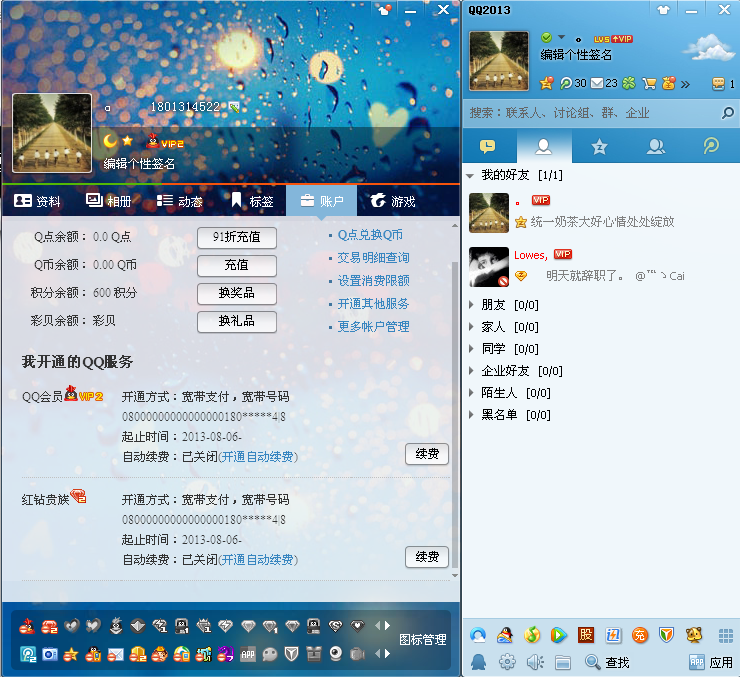Launch QQ Game penguin icon in app bar
Image resolution: width=740 pixels, height=677 pixels.
(x=505, y=635)
